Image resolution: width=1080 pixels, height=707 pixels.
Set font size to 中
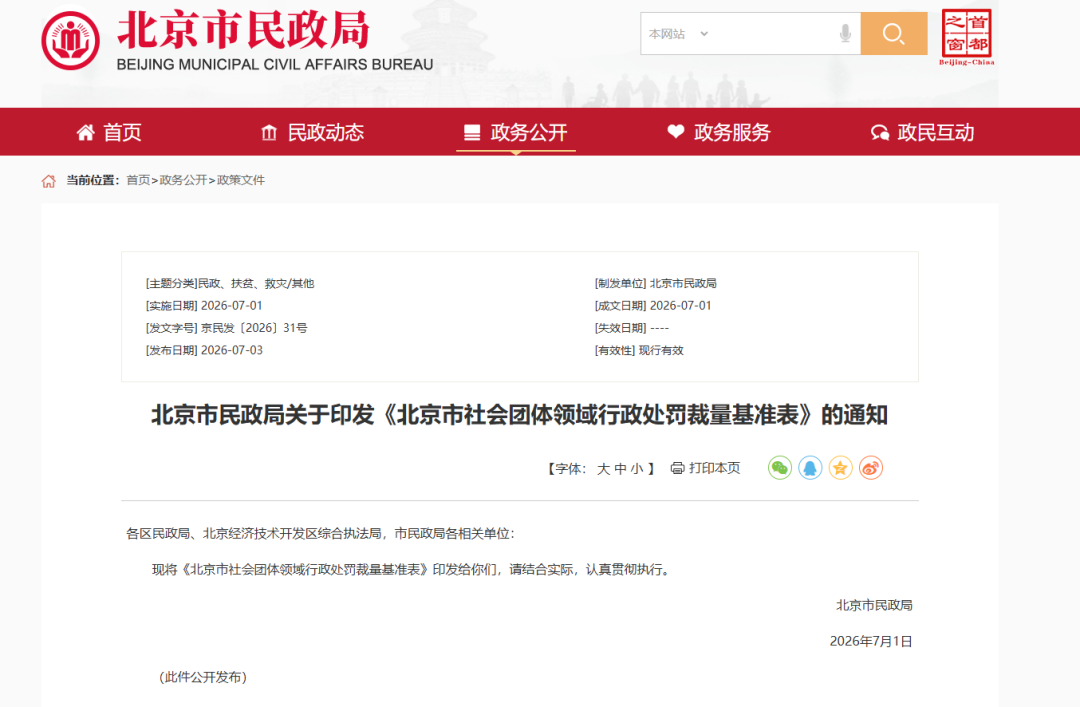pyautogui.click(x=621, y=469)
